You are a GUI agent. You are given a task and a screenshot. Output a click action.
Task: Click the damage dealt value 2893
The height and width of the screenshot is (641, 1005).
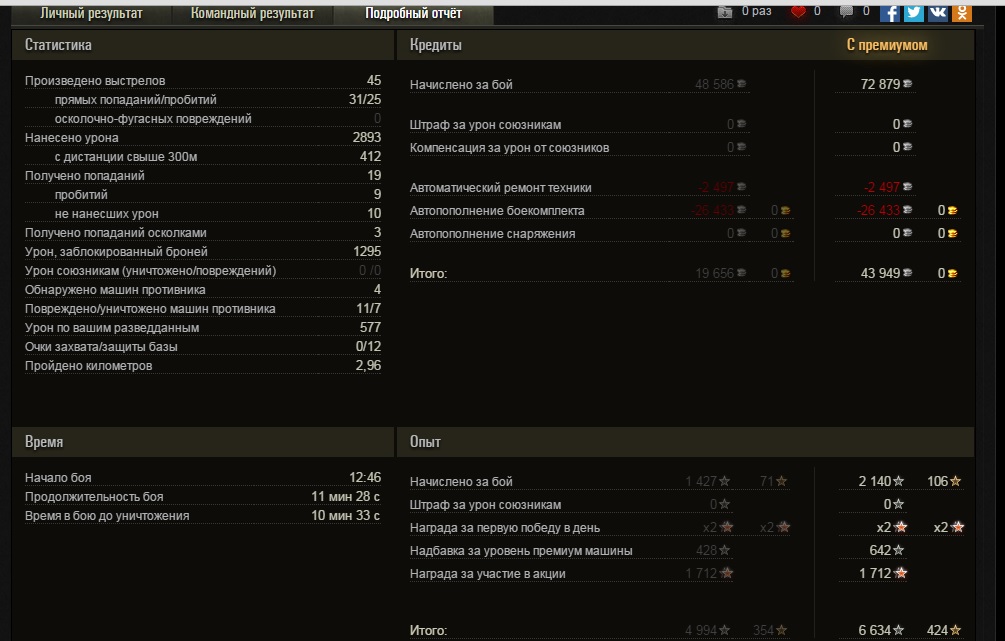(x=367, y=137)
